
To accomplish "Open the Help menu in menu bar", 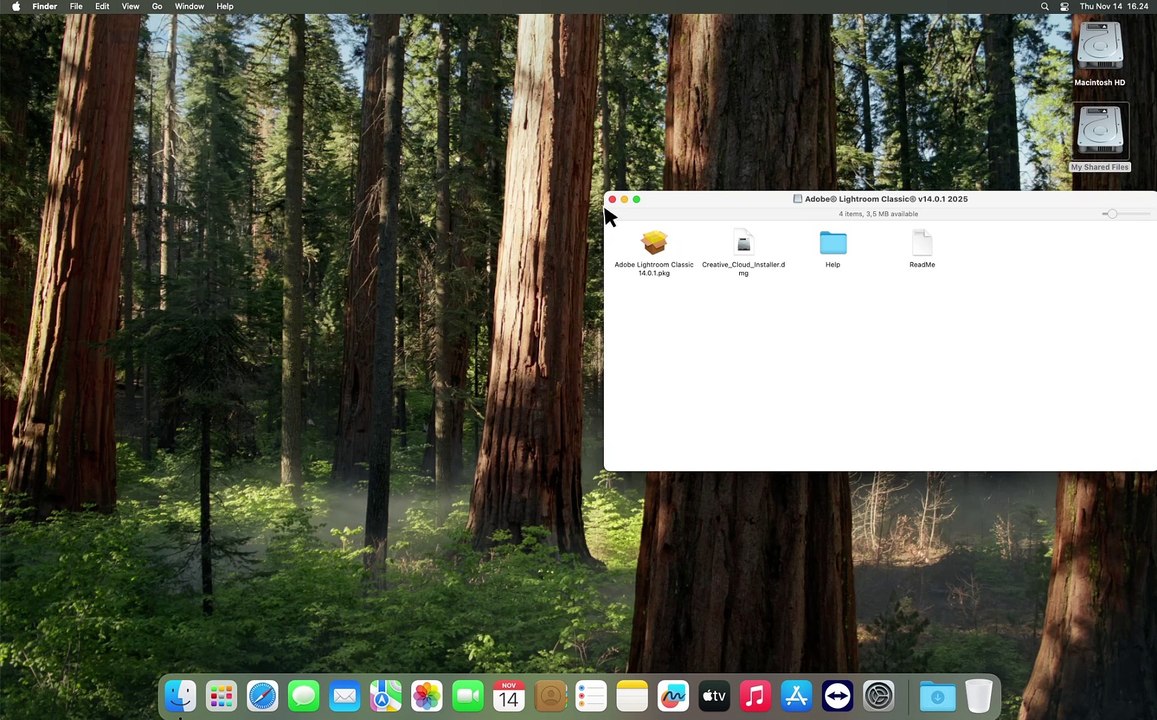I will pyautogui.click(x=225, y=6).
